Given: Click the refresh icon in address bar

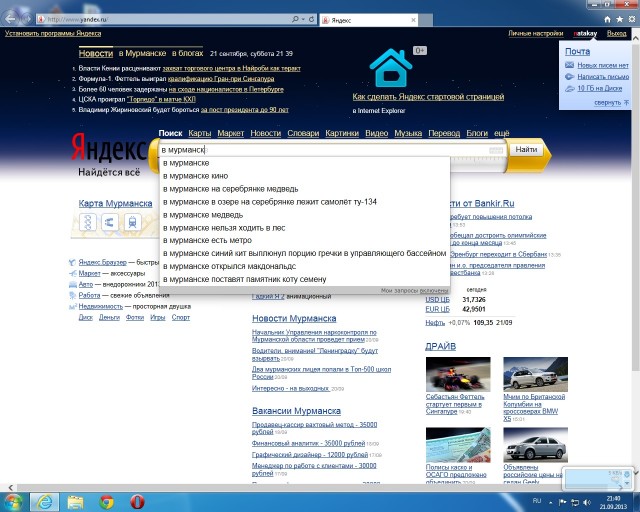Looking at the screenshot, I should pyautogui.click(x=311, y=19).
